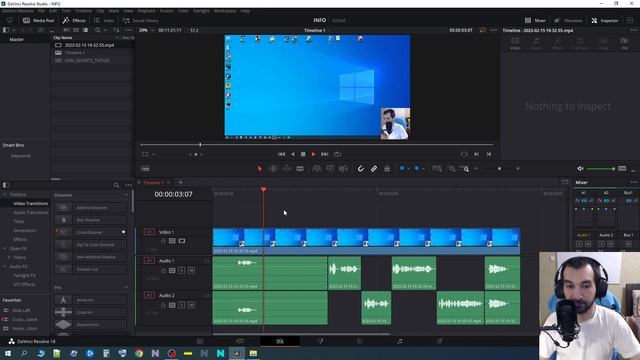
Task: Toggle the magnet Snapping icon
Action: (360, 169)
